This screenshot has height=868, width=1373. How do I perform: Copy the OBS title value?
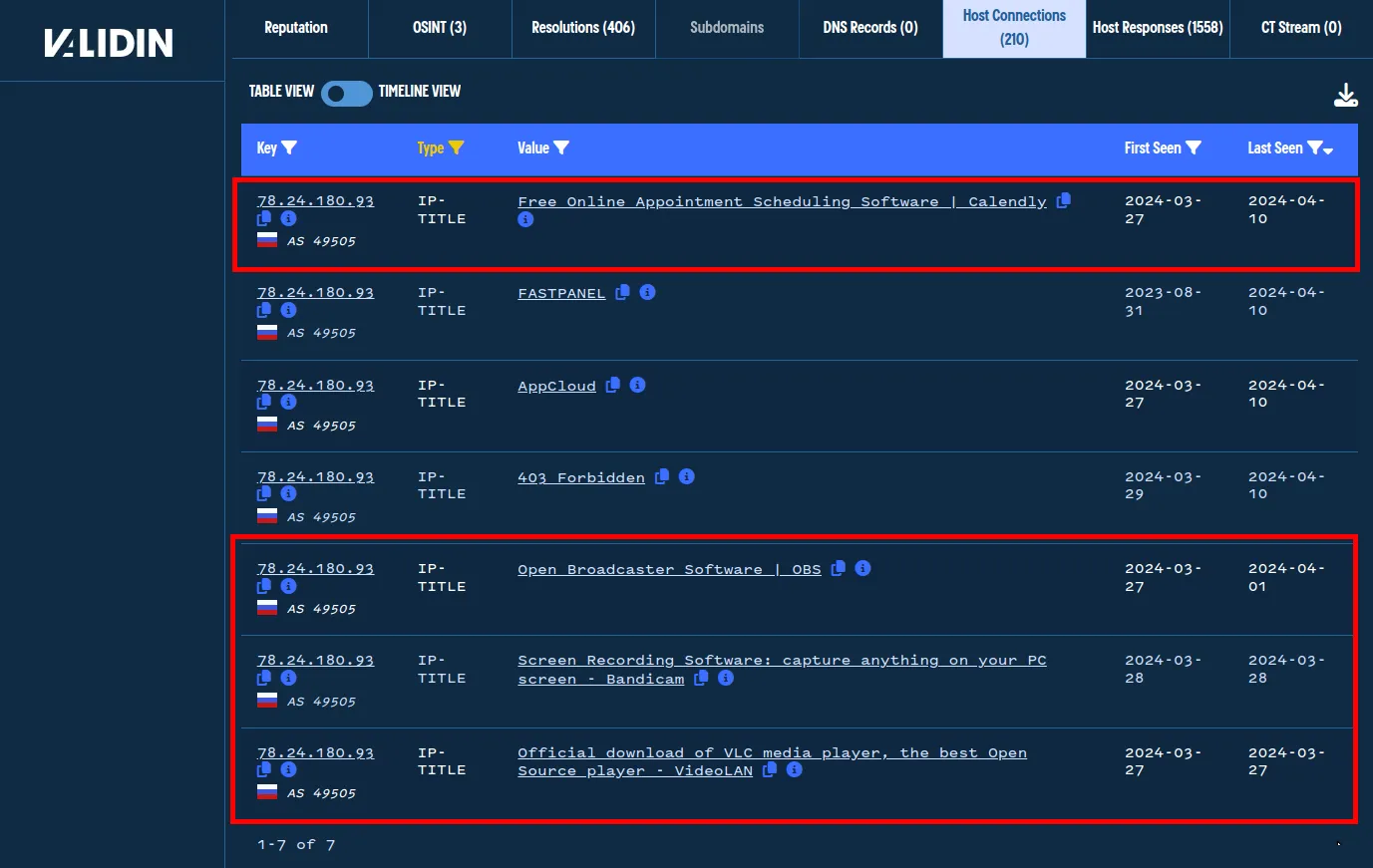[x=839, y=568]
